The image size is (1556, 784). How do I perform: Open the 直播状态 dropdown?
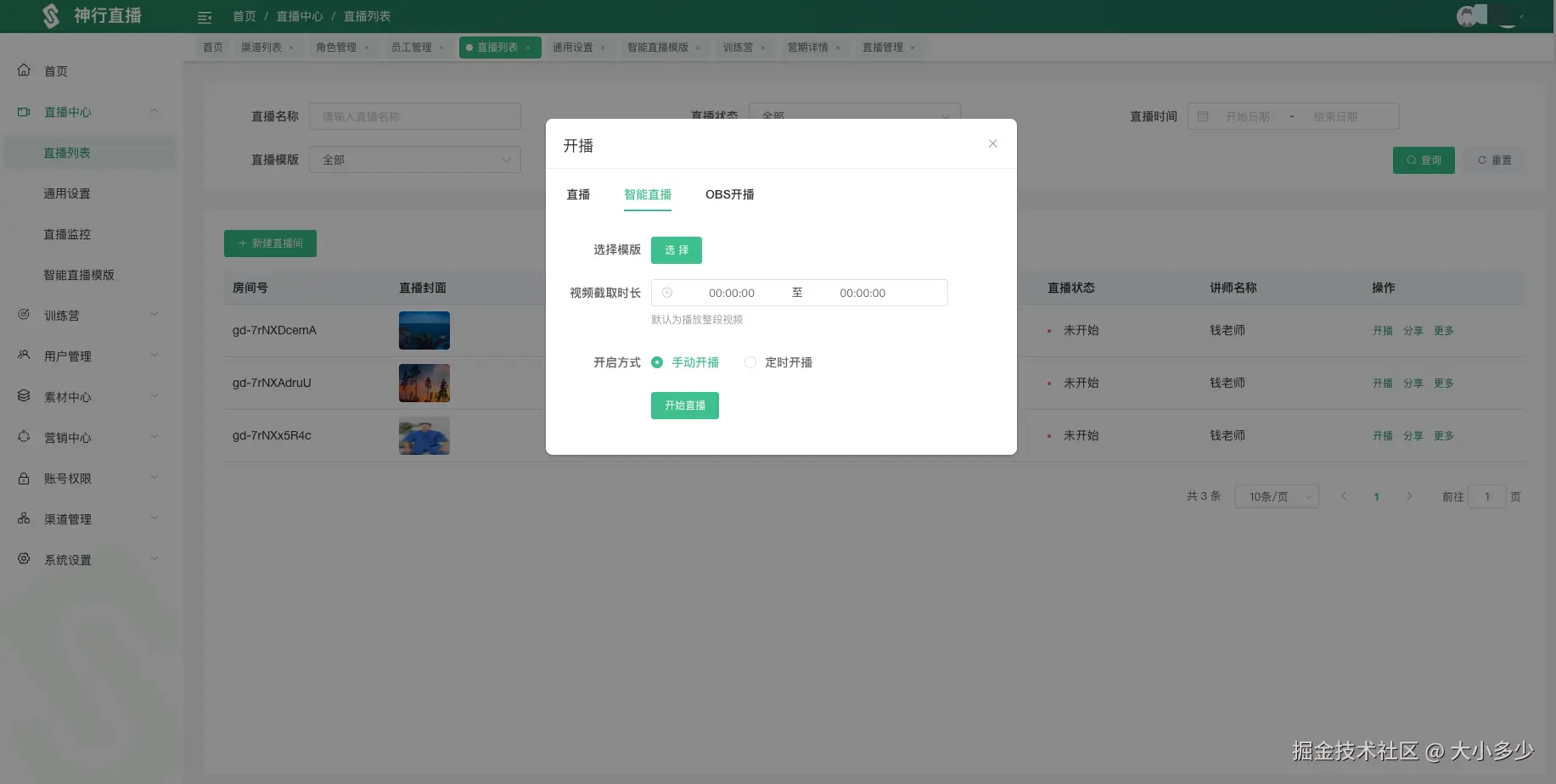point(855,115)
